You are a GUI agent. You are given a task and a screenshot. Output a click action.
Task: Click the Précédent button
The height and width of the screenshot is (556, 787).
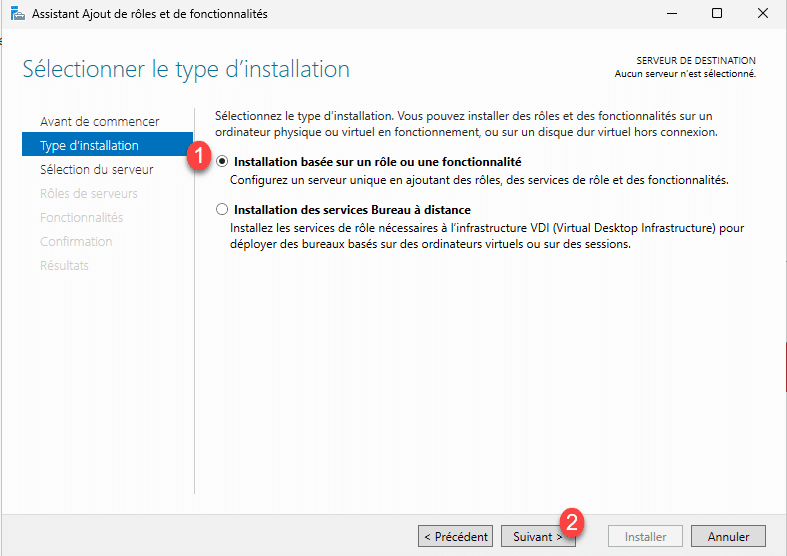coord(455,536)
